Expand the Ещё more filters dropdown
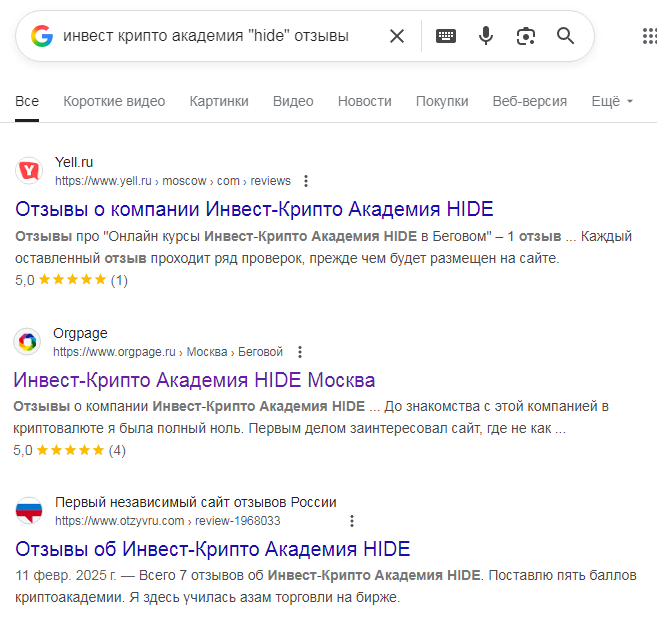This screenshot has height=619, width=657. (x=612, y=101)
